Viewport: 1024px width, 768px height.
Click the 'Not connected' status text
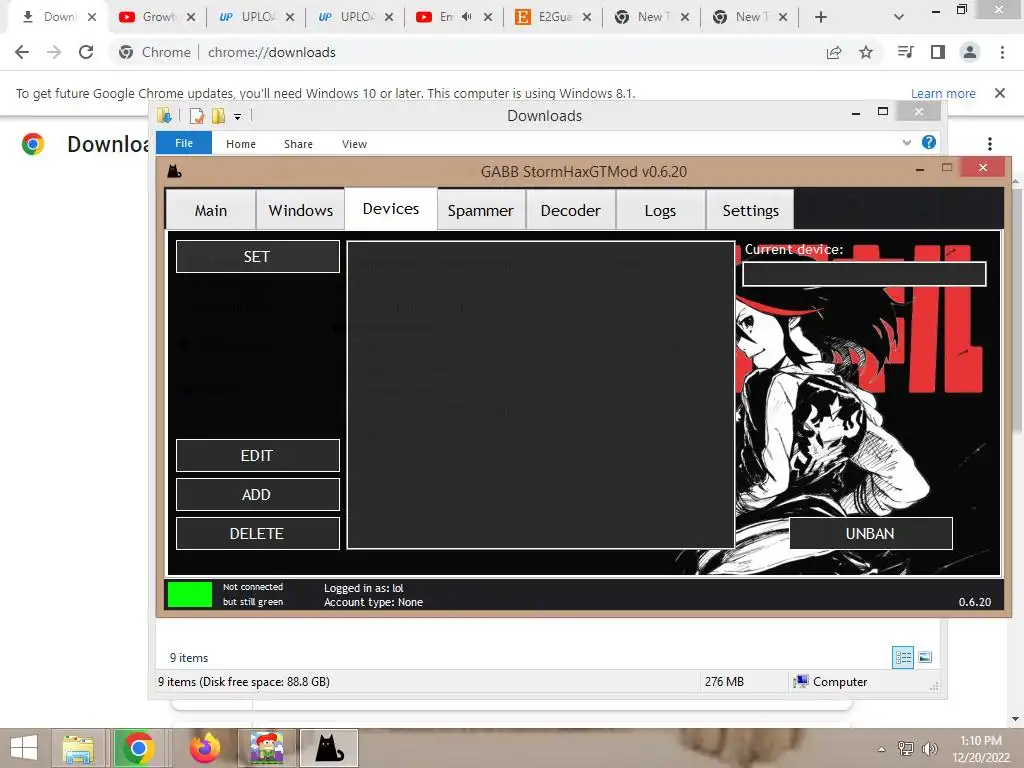[x=253, y=586]
